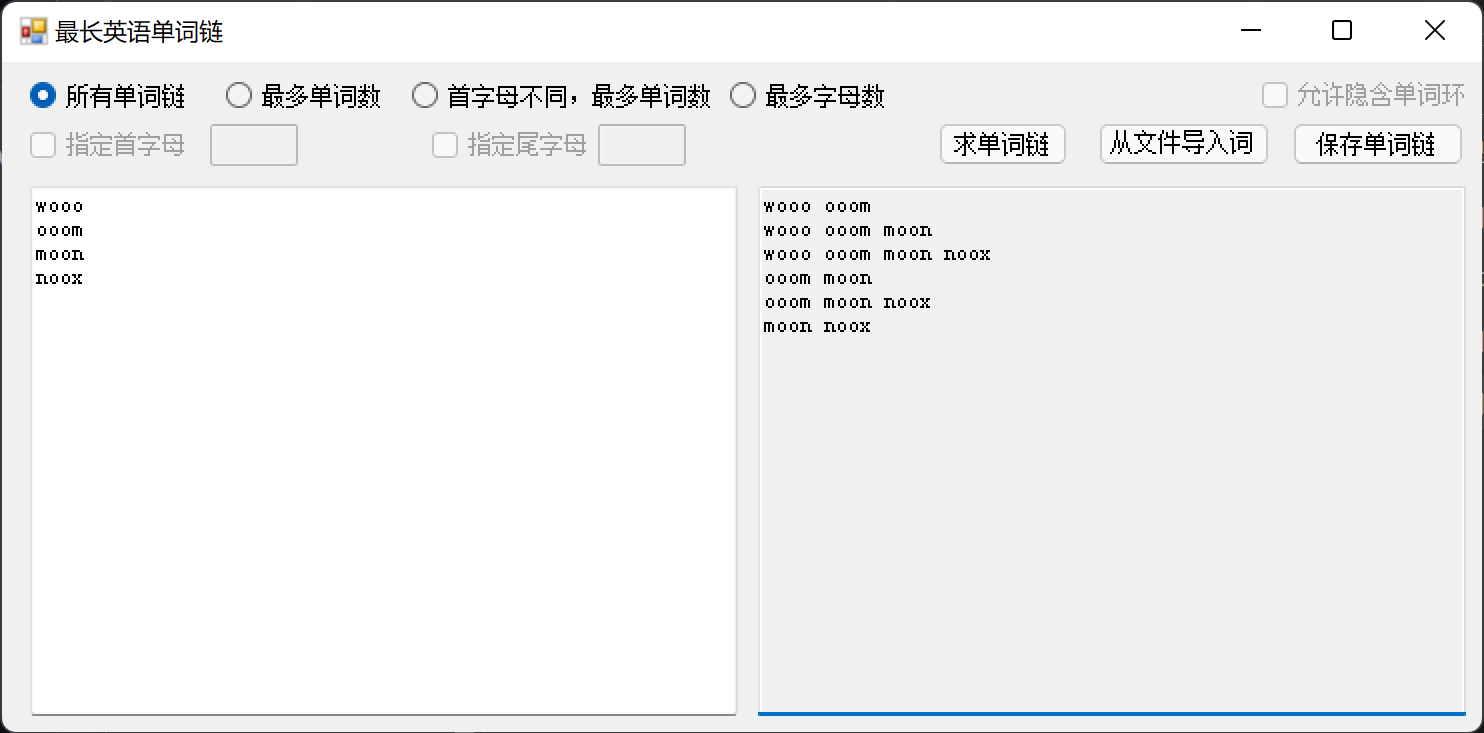1484x733 pixels.
Task: Select the 所有单词链 radio option
Action: 108,96
